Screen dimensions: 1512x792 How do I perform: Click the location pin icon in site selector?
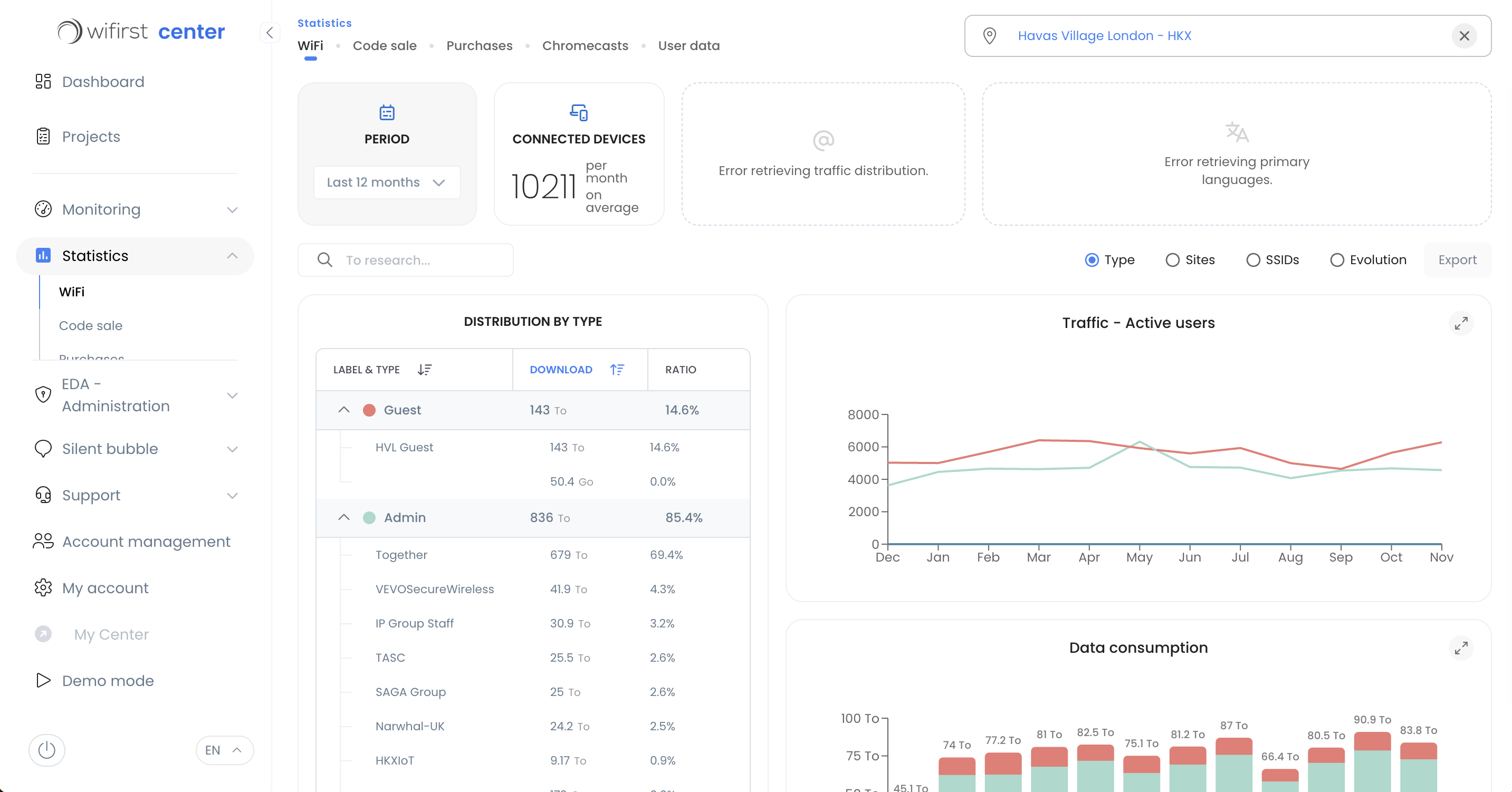990,36
